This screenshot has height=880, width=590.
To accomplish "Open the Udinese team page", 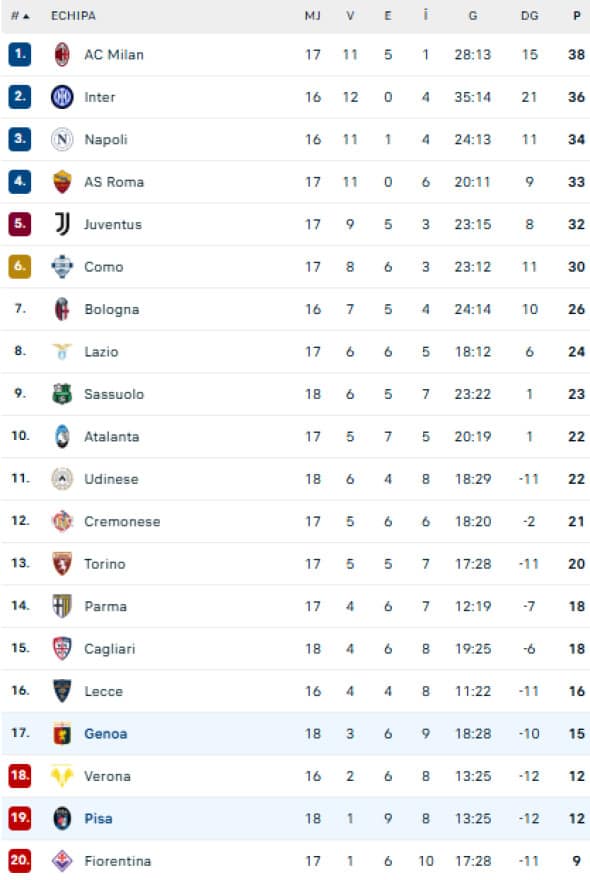I will click(x=111, y=479).
